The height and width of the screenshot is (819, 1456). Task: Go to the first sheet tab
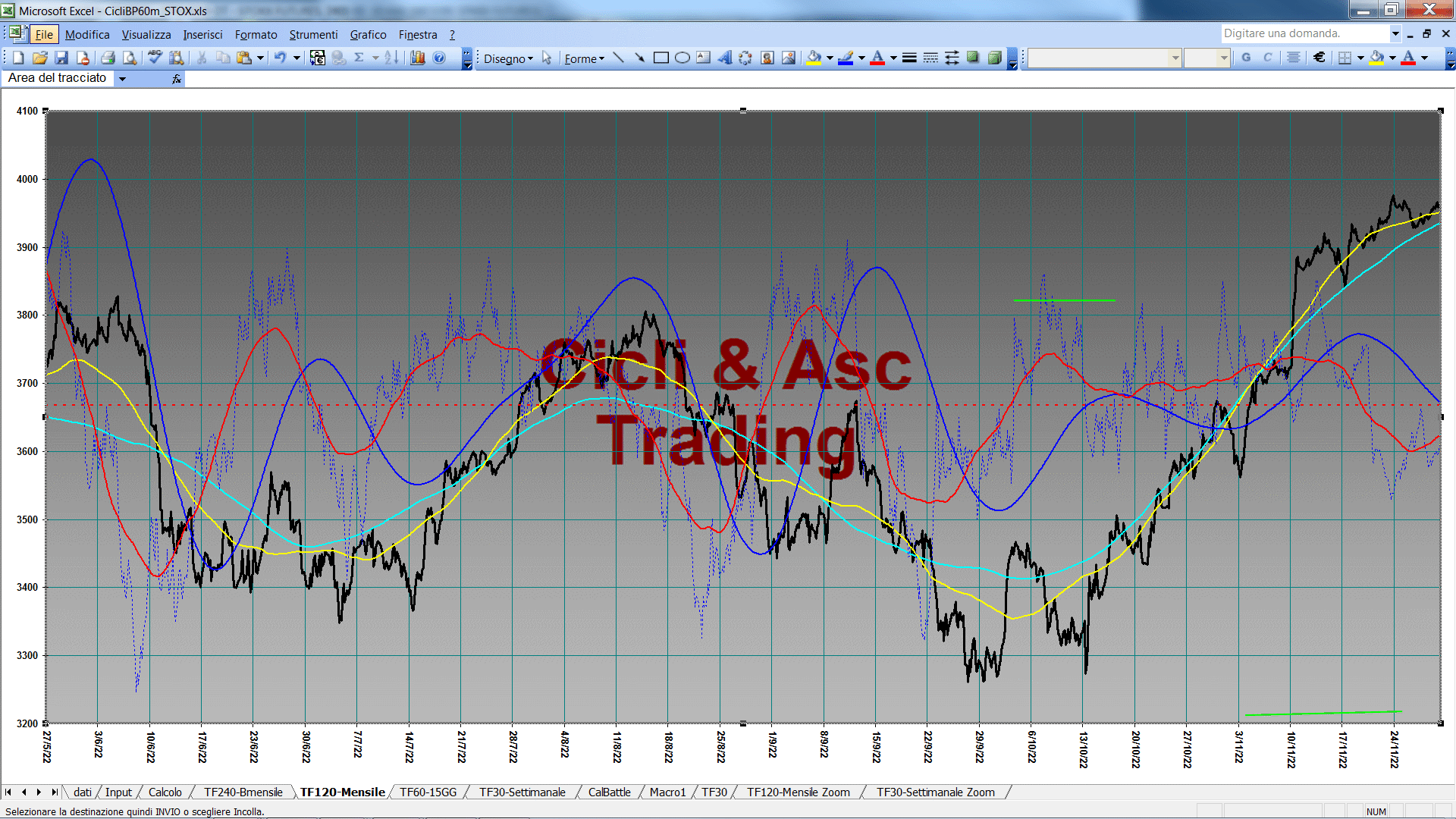click(x=8, y=792)
